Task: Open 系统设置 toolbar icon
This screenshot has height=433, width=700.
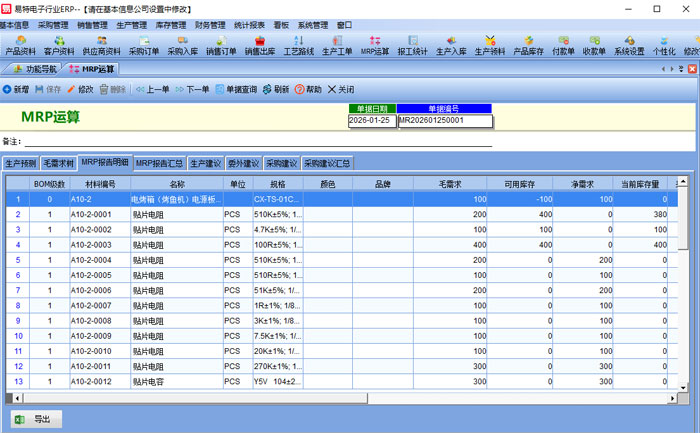Action: tap(629, 44)
